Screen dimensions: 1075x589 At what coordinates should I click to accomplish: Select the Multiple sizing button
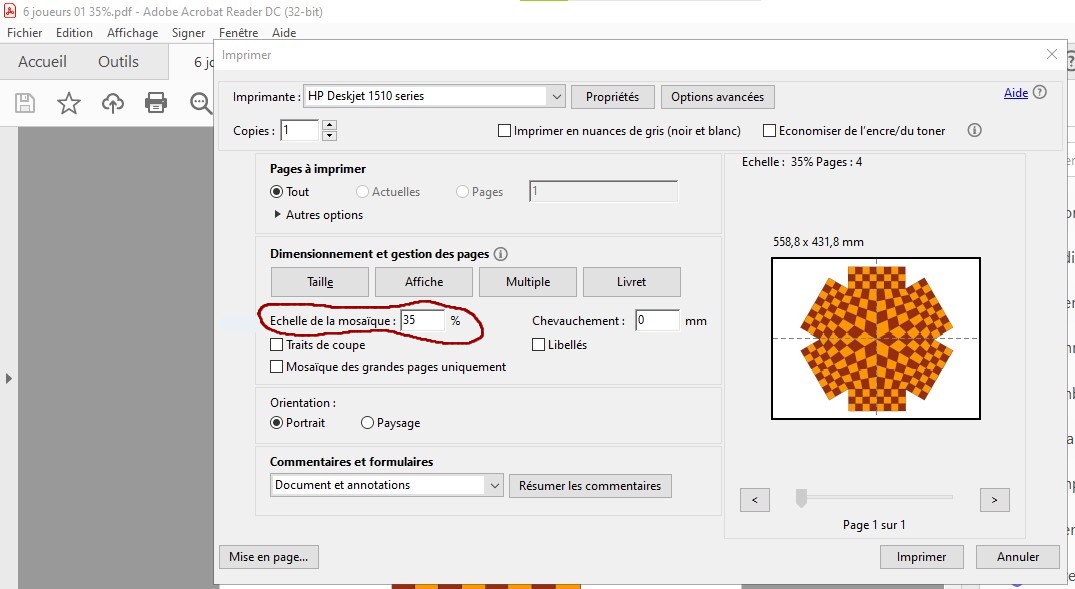coord(528,282)
